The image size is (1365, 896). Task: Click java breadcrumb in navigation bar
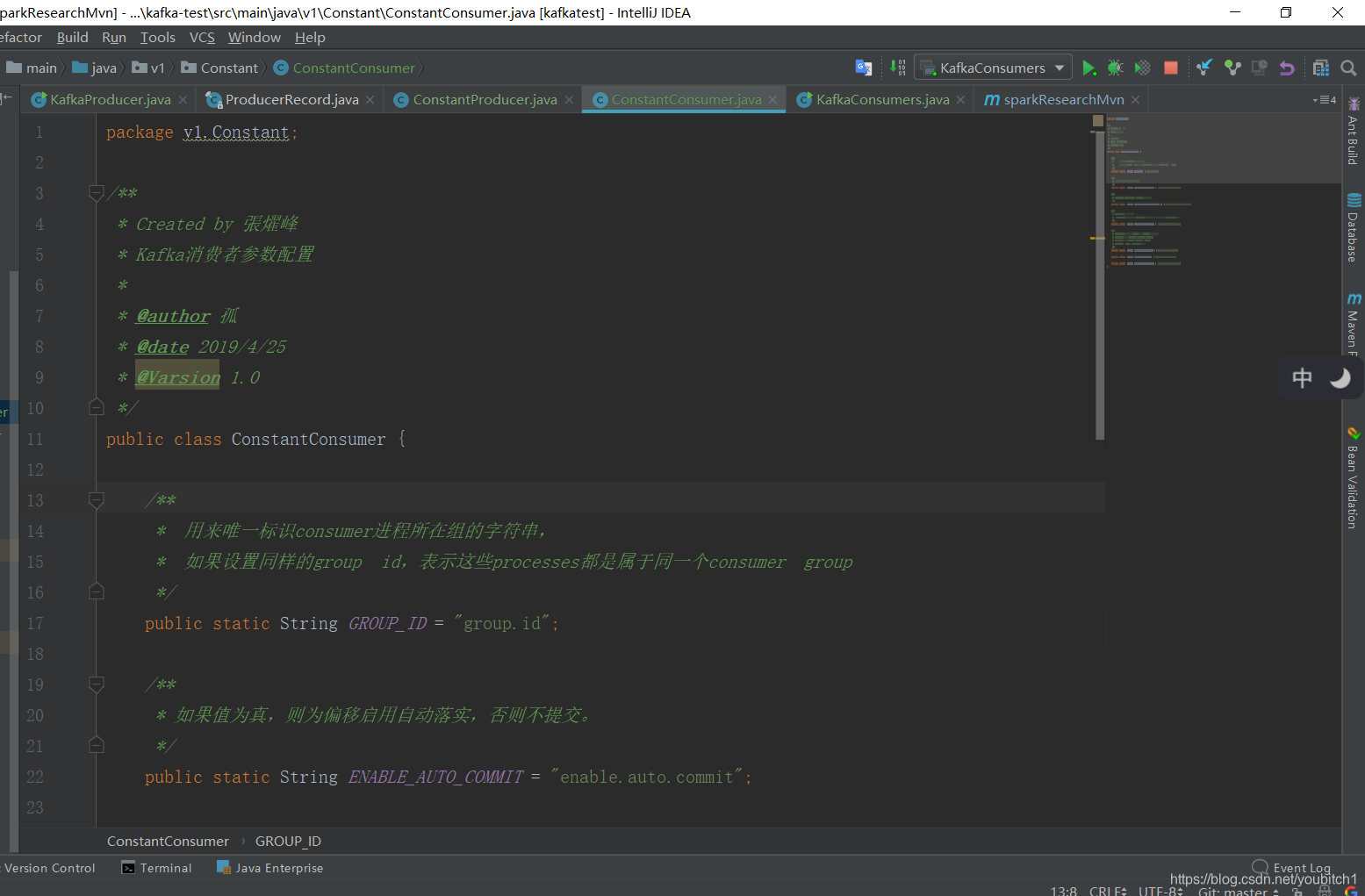click(x=95, y=68)
